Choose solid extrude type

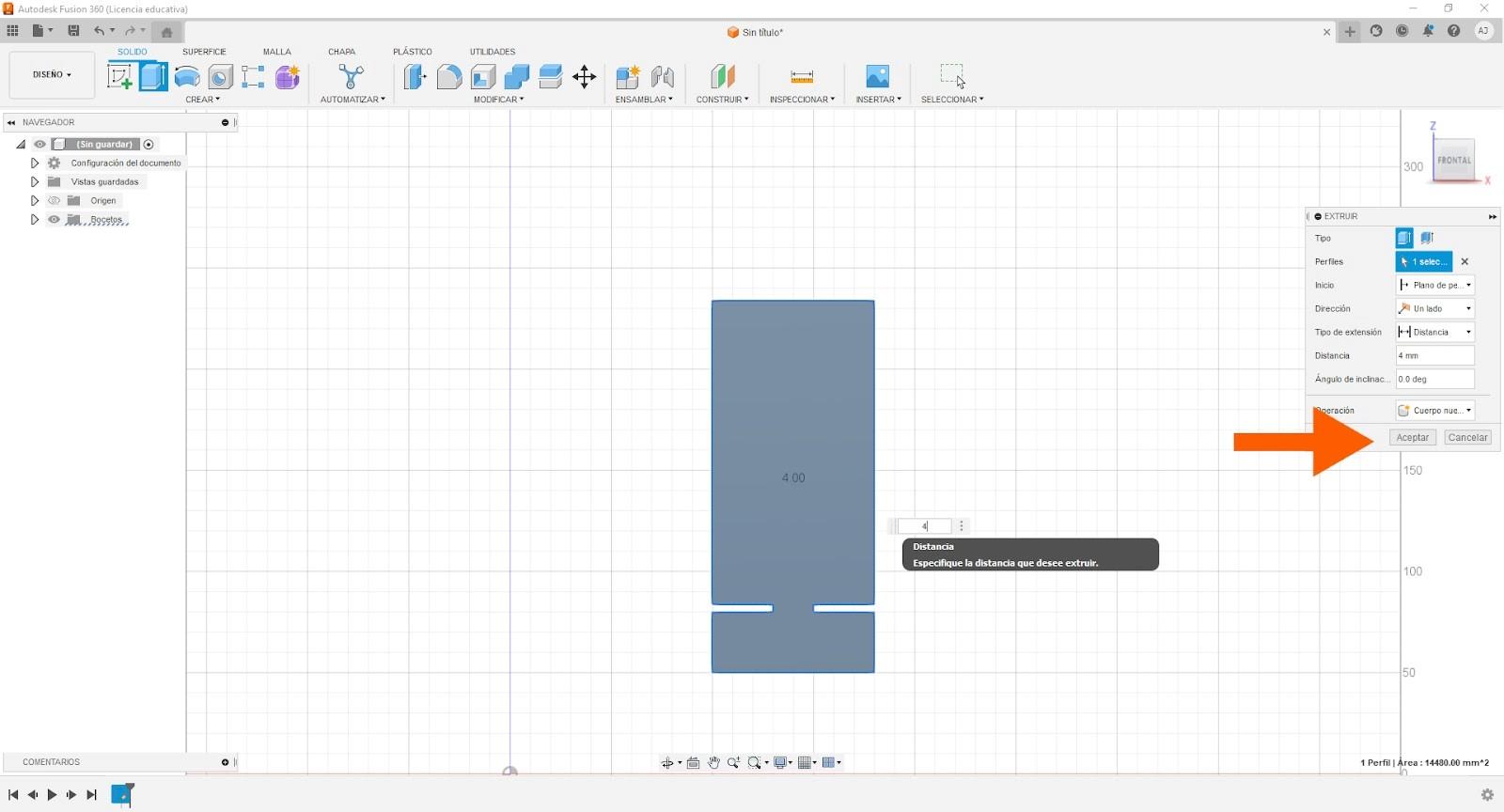tap(1404, 239)
